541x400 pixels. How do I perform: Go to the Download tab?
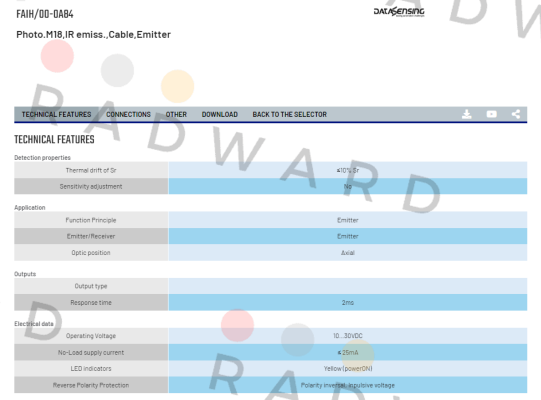pyautogui.click(x=219, y=114)
